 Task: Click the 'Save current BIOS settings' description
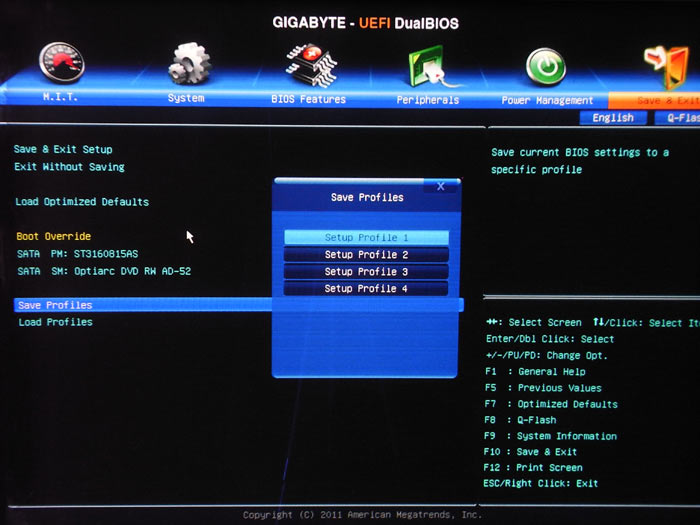coord(580,161)
